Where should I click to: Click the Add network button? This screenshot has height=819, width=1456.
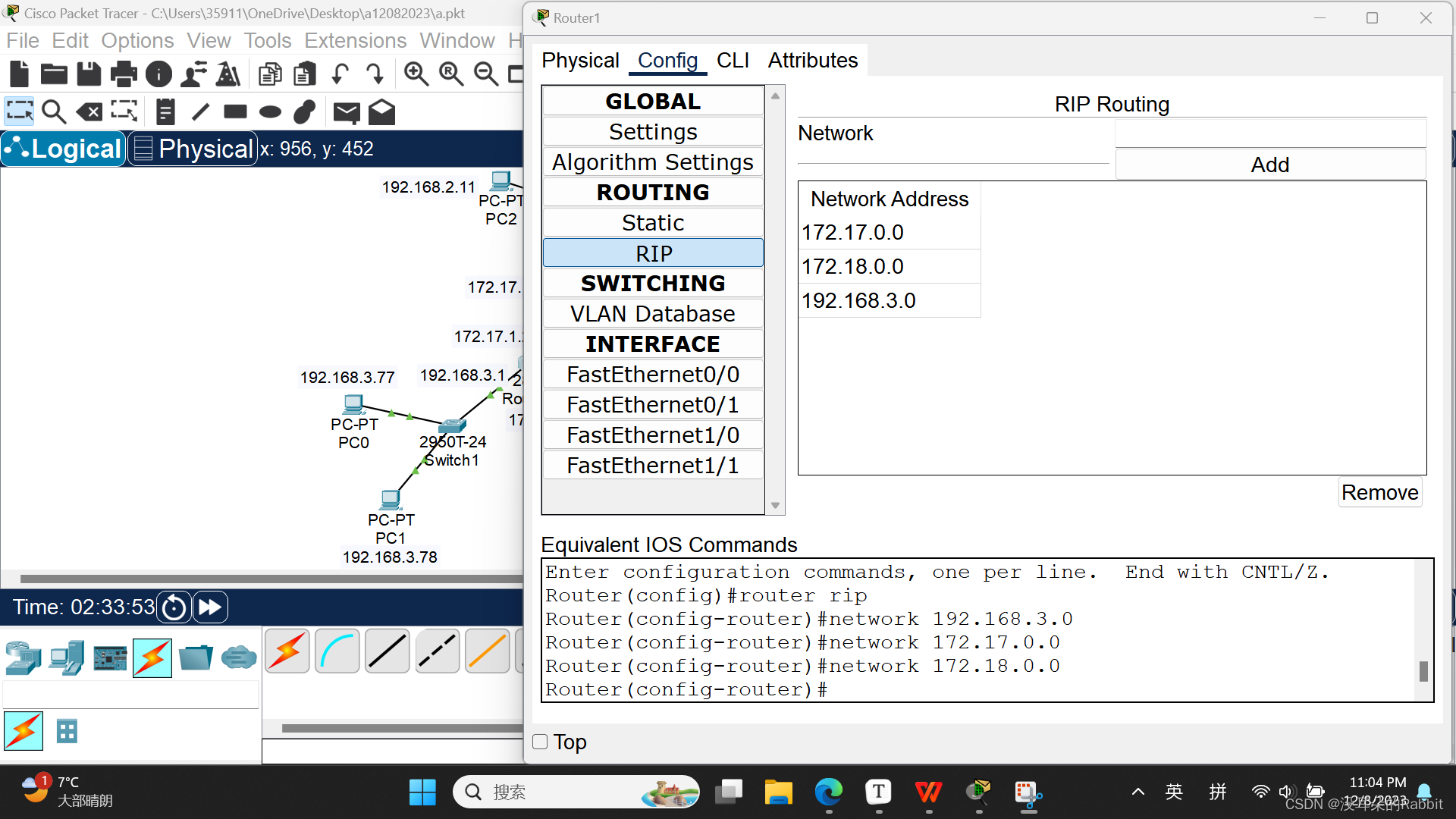(1270, 164)
